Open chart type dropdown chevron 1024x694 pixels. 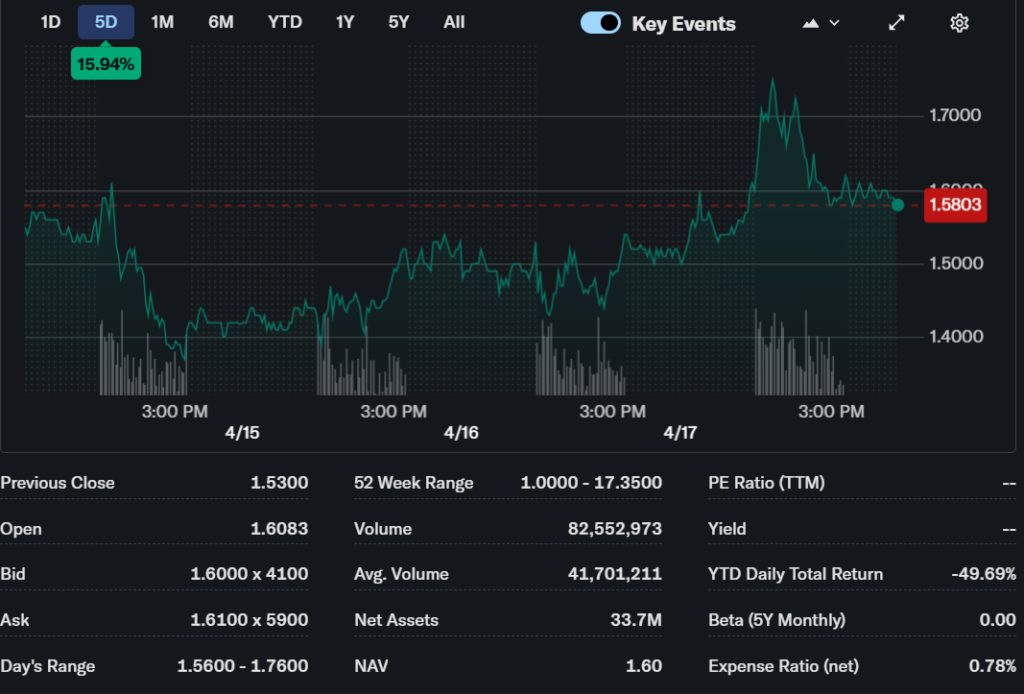coord(835,23)
